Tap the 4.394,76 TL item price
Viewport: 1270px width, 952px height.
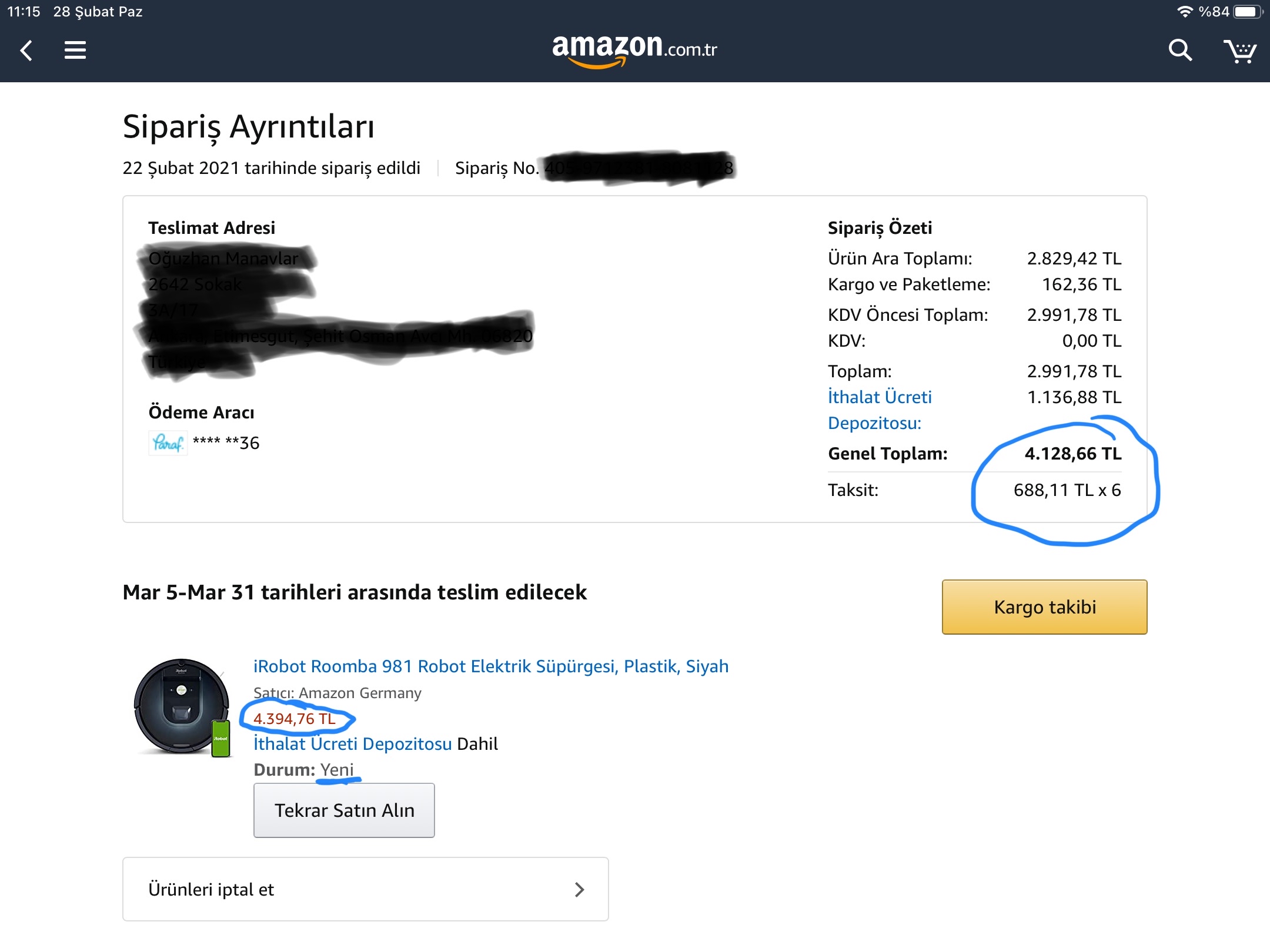point(295,719)
